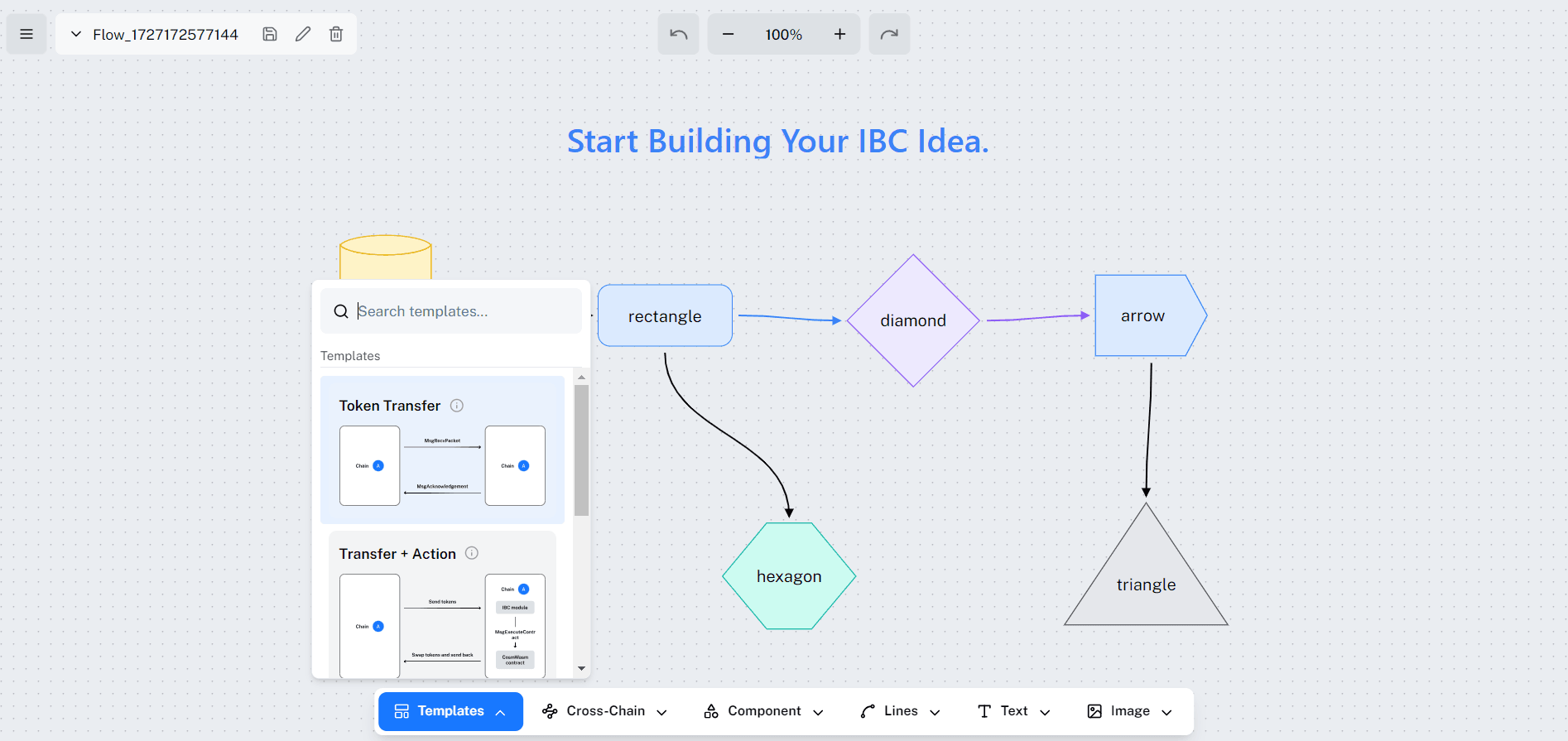
Task: Open the Lines dropdown
Action: [x=901, y=711]
